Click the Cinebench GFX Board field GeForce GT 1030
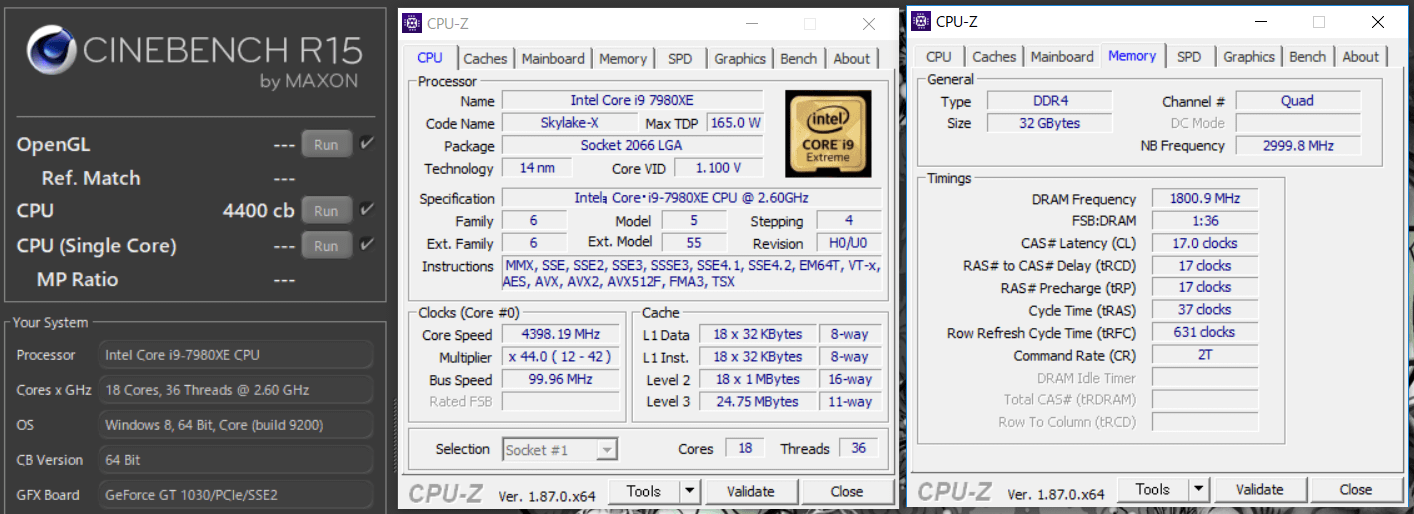Screen dimensions: 1414x514 [236, 494]
